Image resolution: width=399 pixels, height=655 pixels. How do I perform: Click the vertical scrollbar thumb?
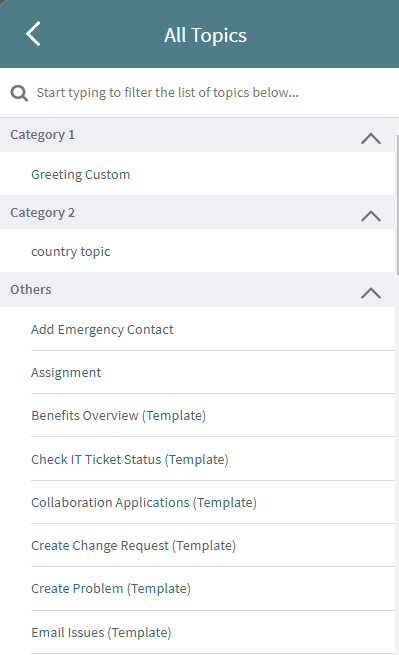point(397,205)
